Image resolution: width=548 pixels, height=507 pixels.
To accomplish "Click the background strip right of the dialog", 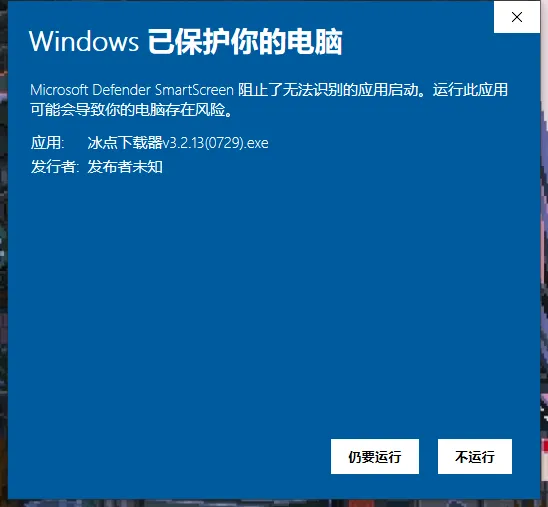I will 544,253.
